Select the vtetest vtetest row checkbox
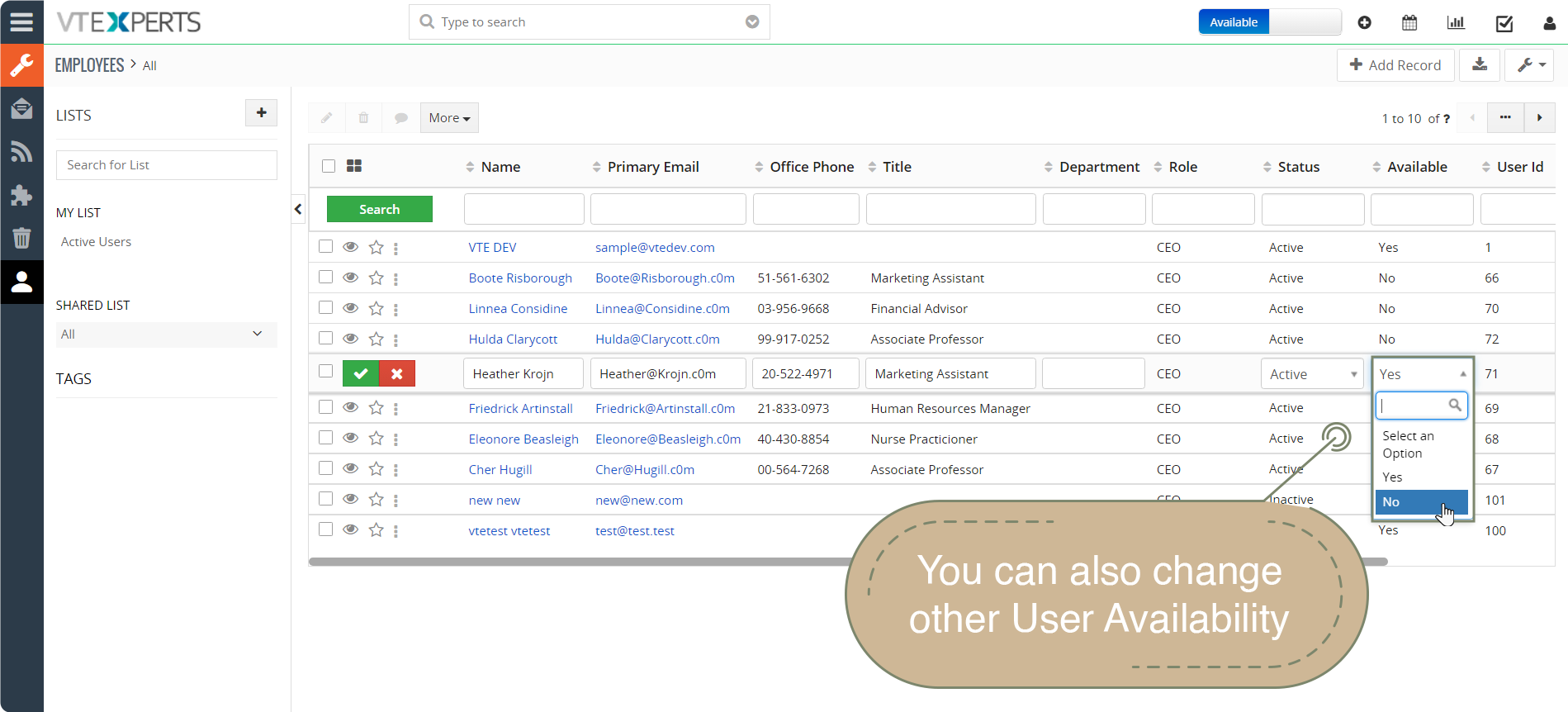Image resolution: width=1568 pixels, height=712 pixels. [x=326, y=529]
